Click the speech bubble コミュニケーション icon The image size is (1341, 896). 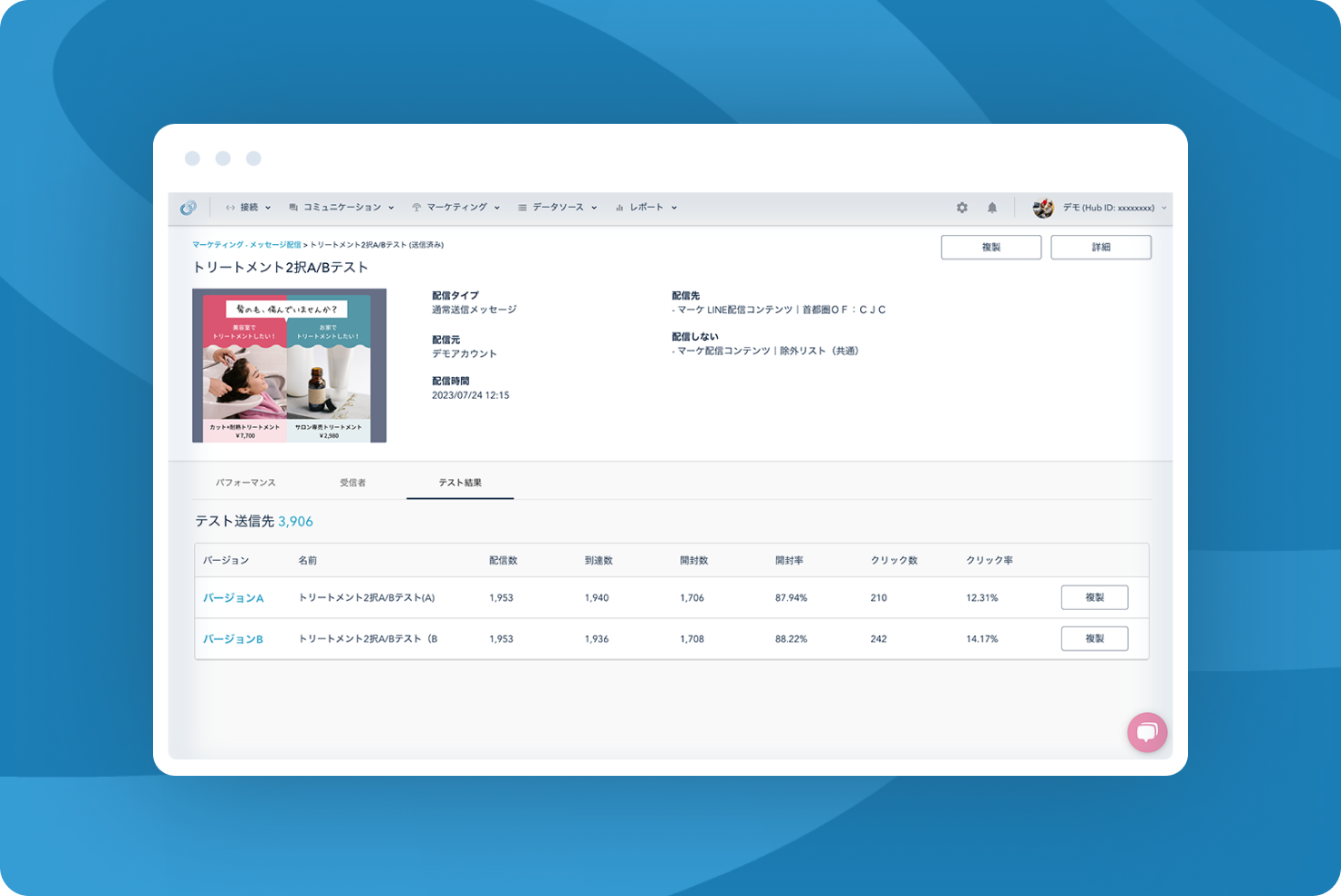(292, 207)
